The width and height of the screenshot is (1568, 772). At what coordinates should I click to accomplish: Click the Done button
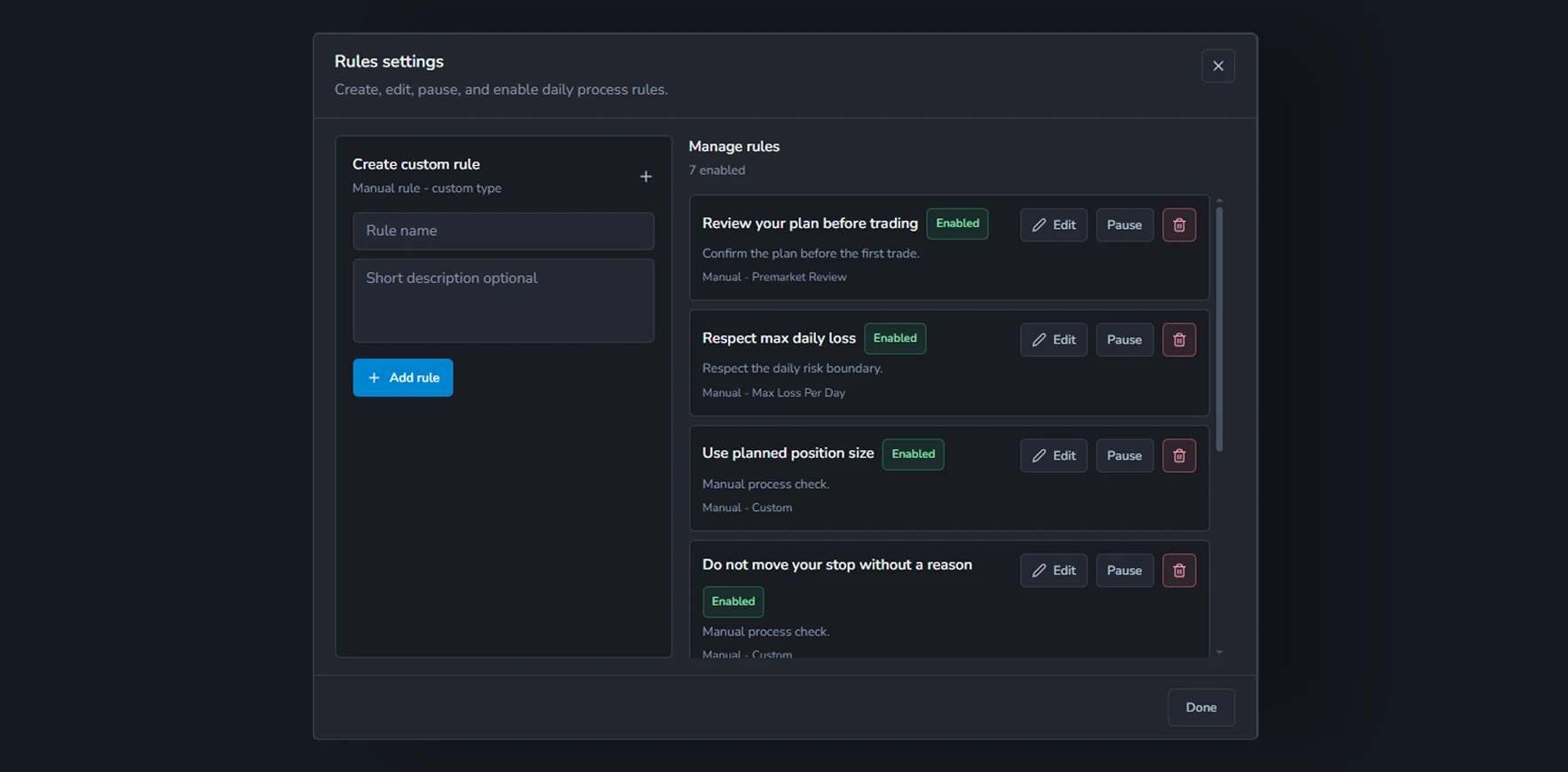pyautogui.click(x=1200, y=707)
